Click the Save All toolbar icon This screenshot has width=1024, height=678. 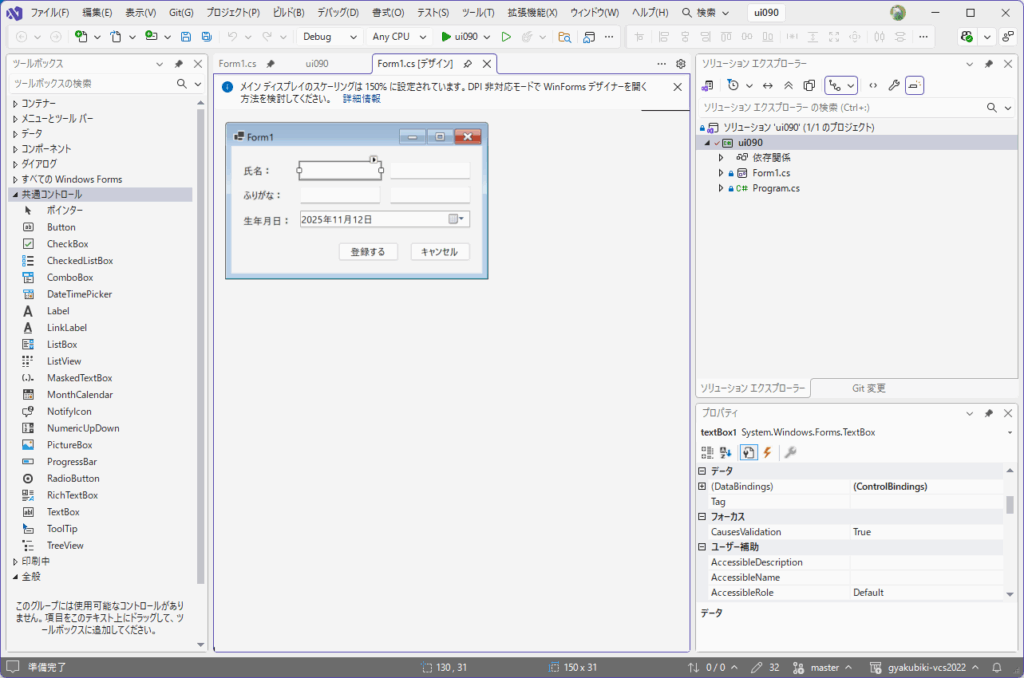(x=205, y=37)
